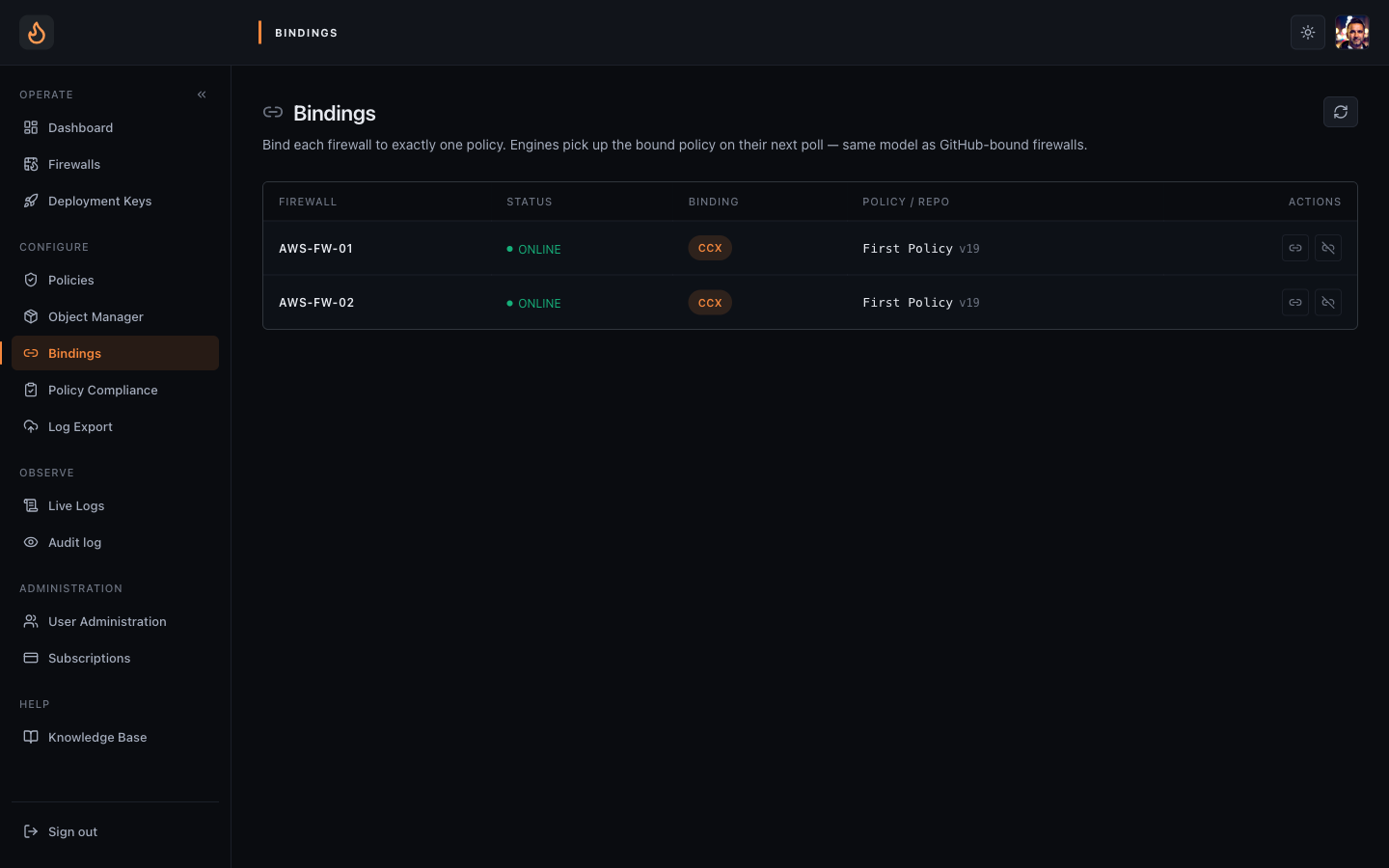Select the active Bindings sidebar item
The height and width of the screenshot is (868, 1389).
115,353
